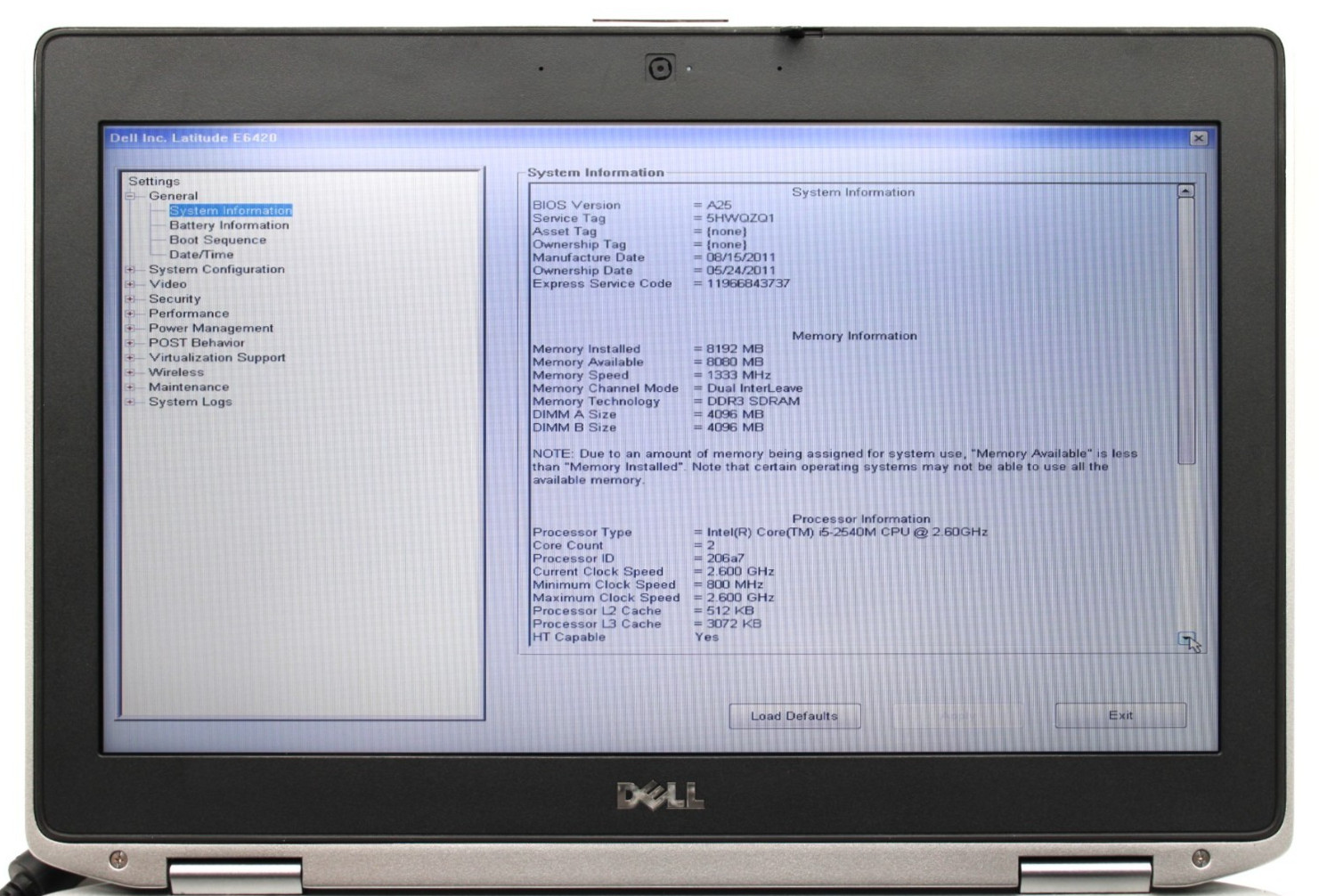Viewport: 1319px width, 896px height.
Task: Select the Performance label in tree
Action: pos(189,314)
